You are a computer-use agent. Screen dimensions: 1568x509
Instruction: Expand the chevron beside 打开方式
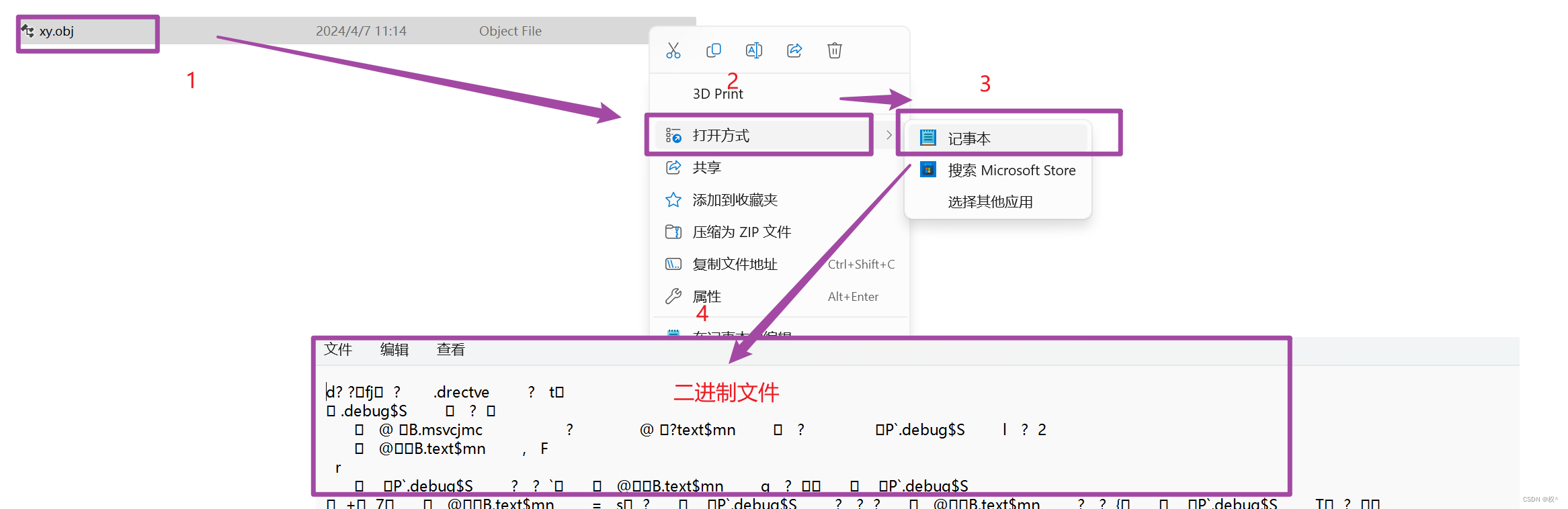click(889, 135)
